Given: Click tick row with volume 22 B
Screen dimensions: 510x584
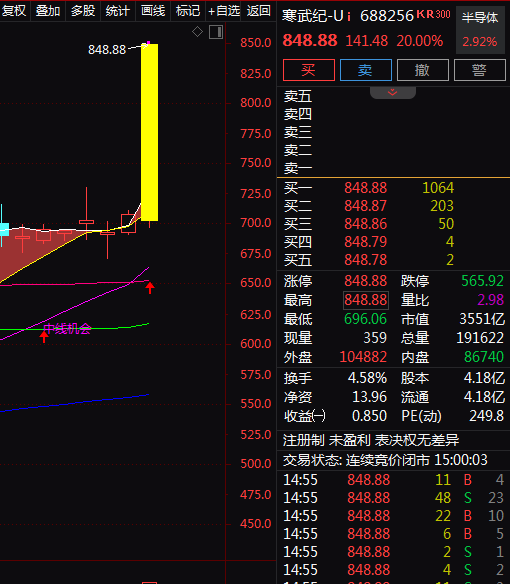Looking at the screenshot, I should tap(394, 516).
